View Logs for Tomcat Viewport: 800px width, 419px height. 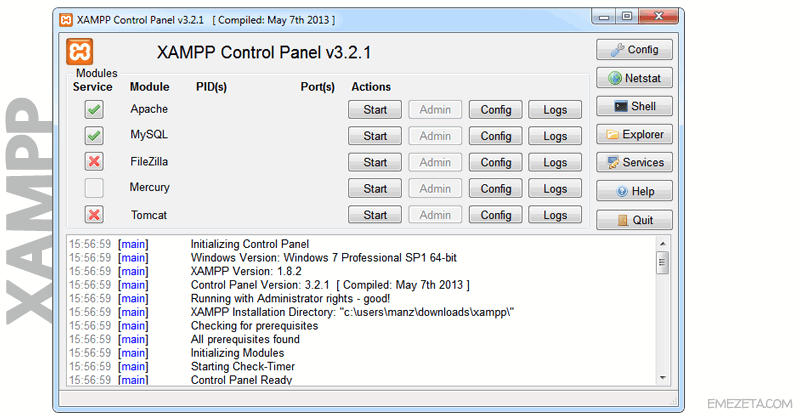(555, 215)
